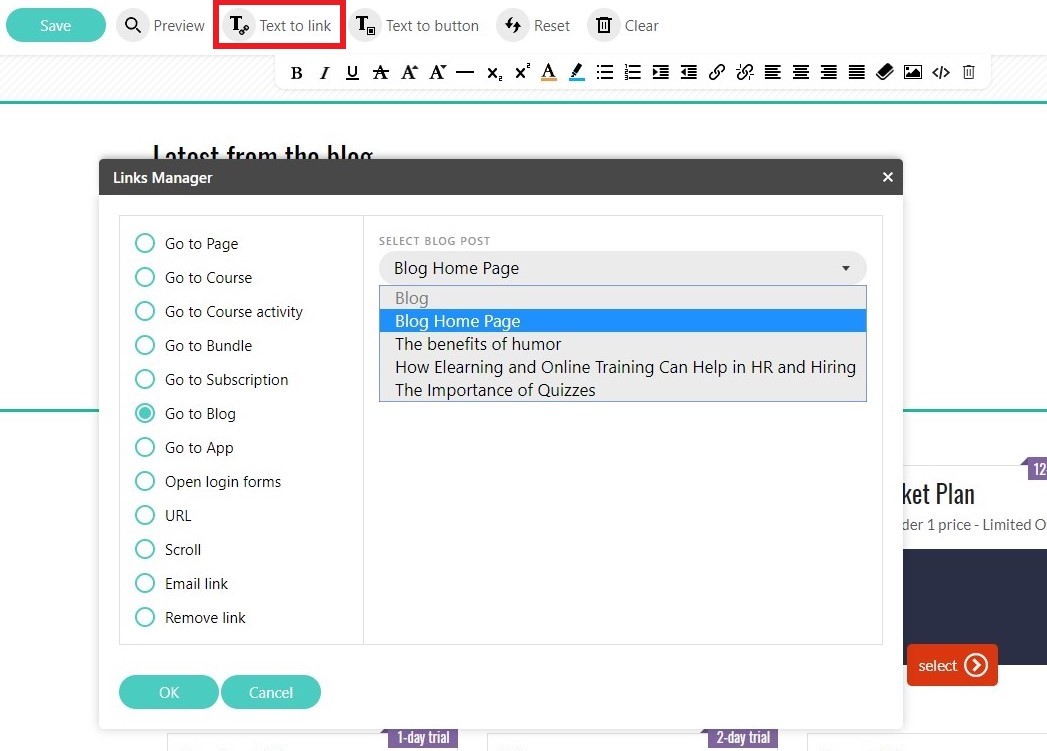Click Reset in top toolbar
Viewport: 1047px width, 751px height.
point(534,25)
